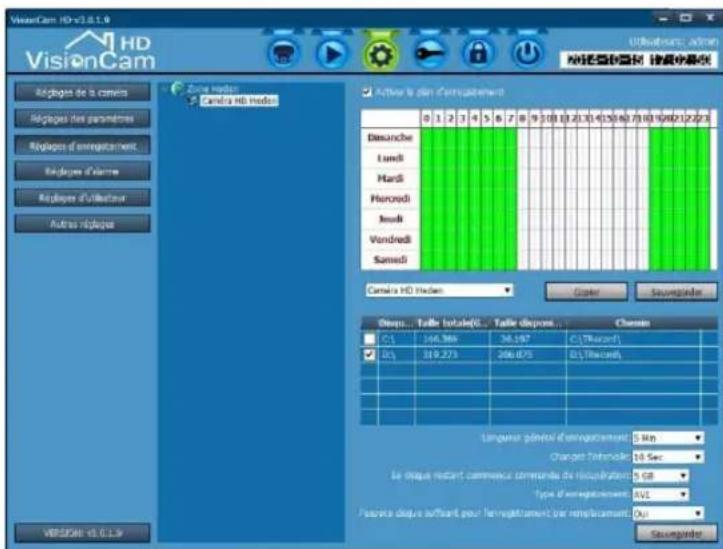Click the key icon in top toolbar

point(430,54)
